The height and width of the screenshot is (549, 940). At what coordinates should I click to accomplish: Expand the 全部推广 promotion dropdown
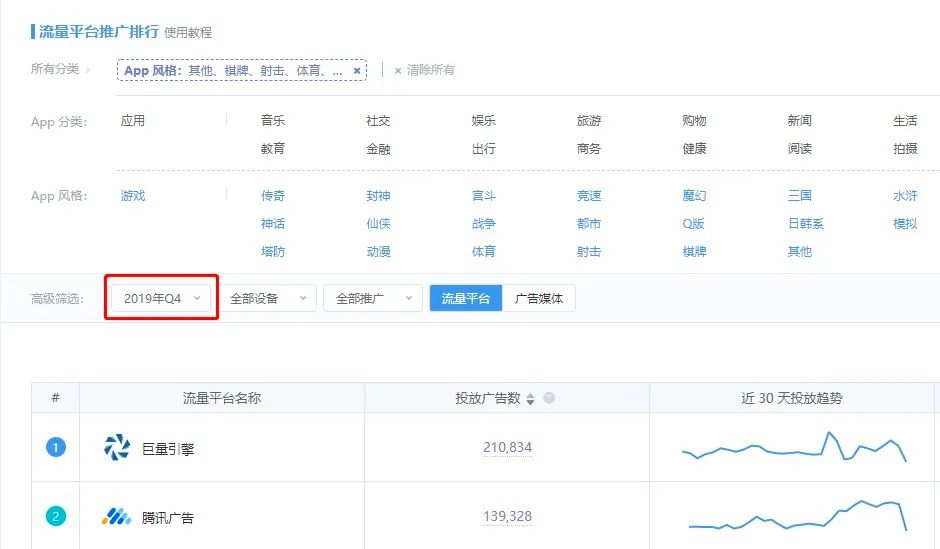[373, 298]
